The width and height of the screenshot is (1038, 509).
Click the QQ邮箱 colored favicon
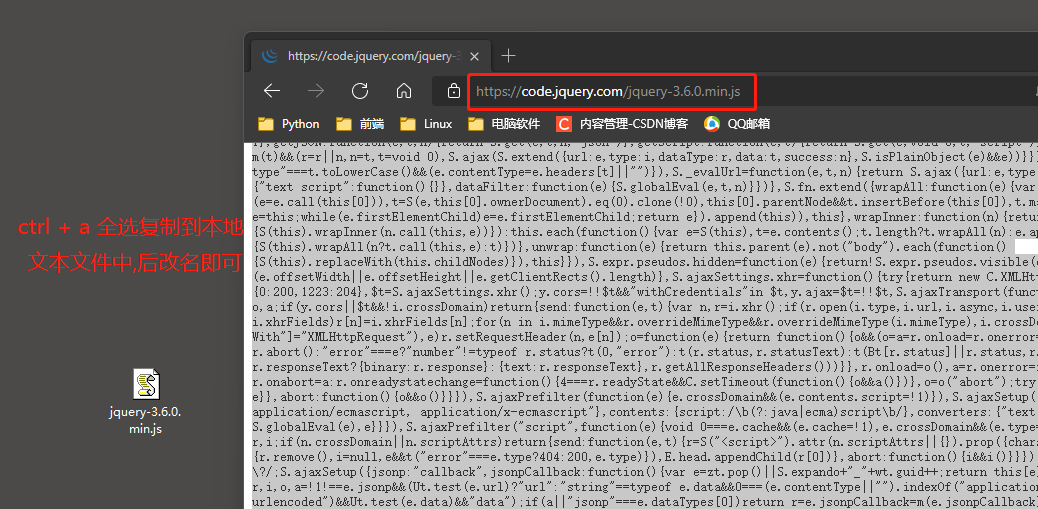coord(712,124)
